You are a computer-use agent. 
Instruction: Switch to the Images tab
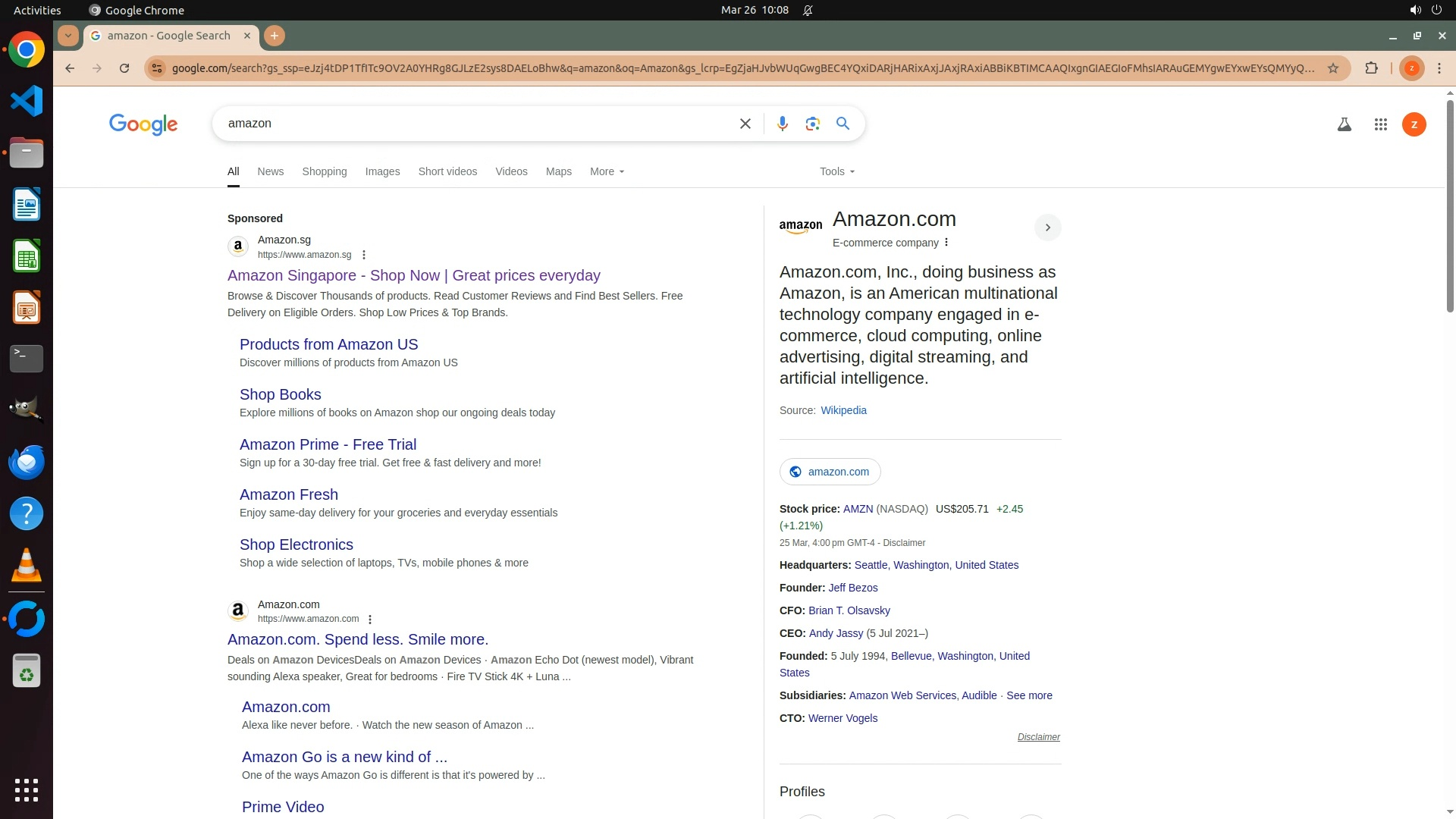(x=382, y=171)
